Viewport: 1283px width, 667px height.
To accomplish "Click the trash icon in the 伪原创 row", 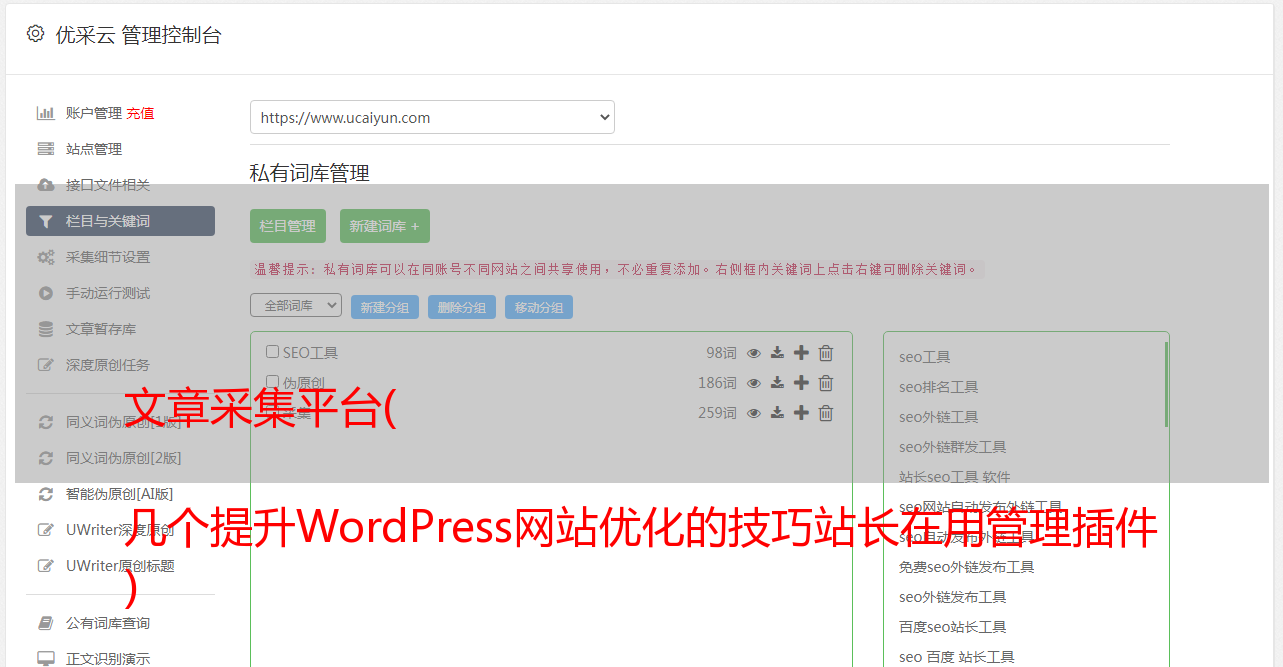I will pyautogui.click(x=826, y=383).
